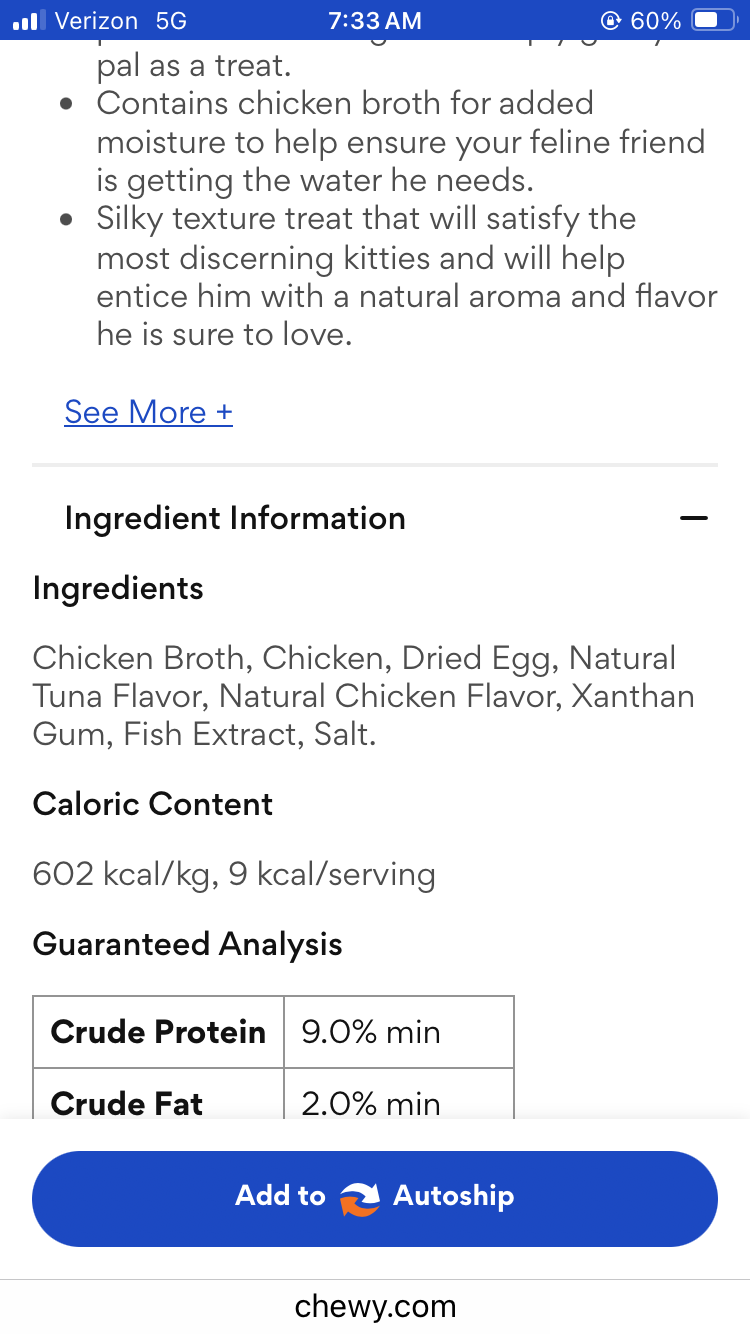Tap the 7:33 AM clock in status bar
The height and width of the screenshot is (1334, 750).
pos(375,20)
